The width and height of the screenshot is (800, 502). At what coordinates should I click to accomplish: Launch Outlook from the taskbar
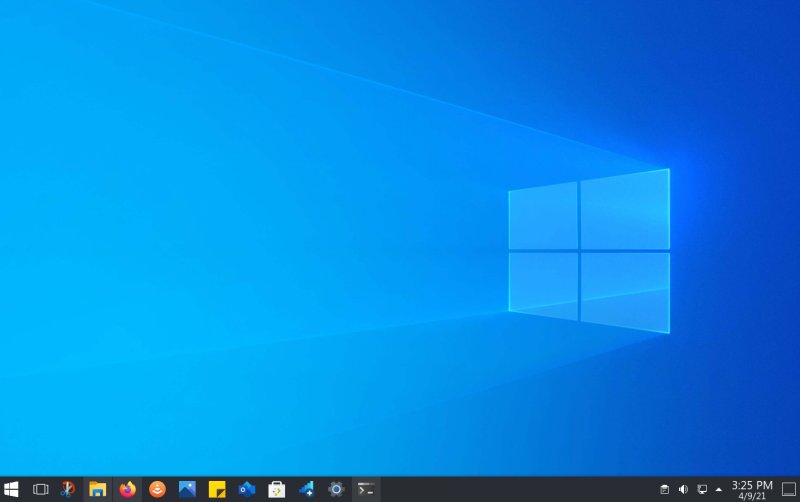pos(247,489)
